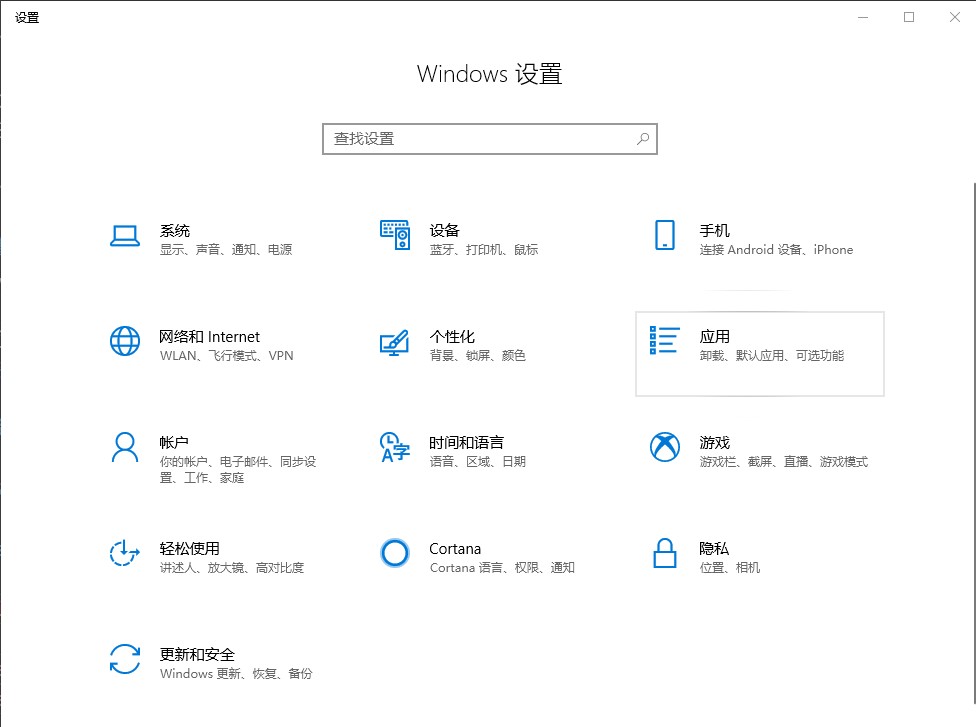Open 网络和 Internet title

click(x=209, y=337)
